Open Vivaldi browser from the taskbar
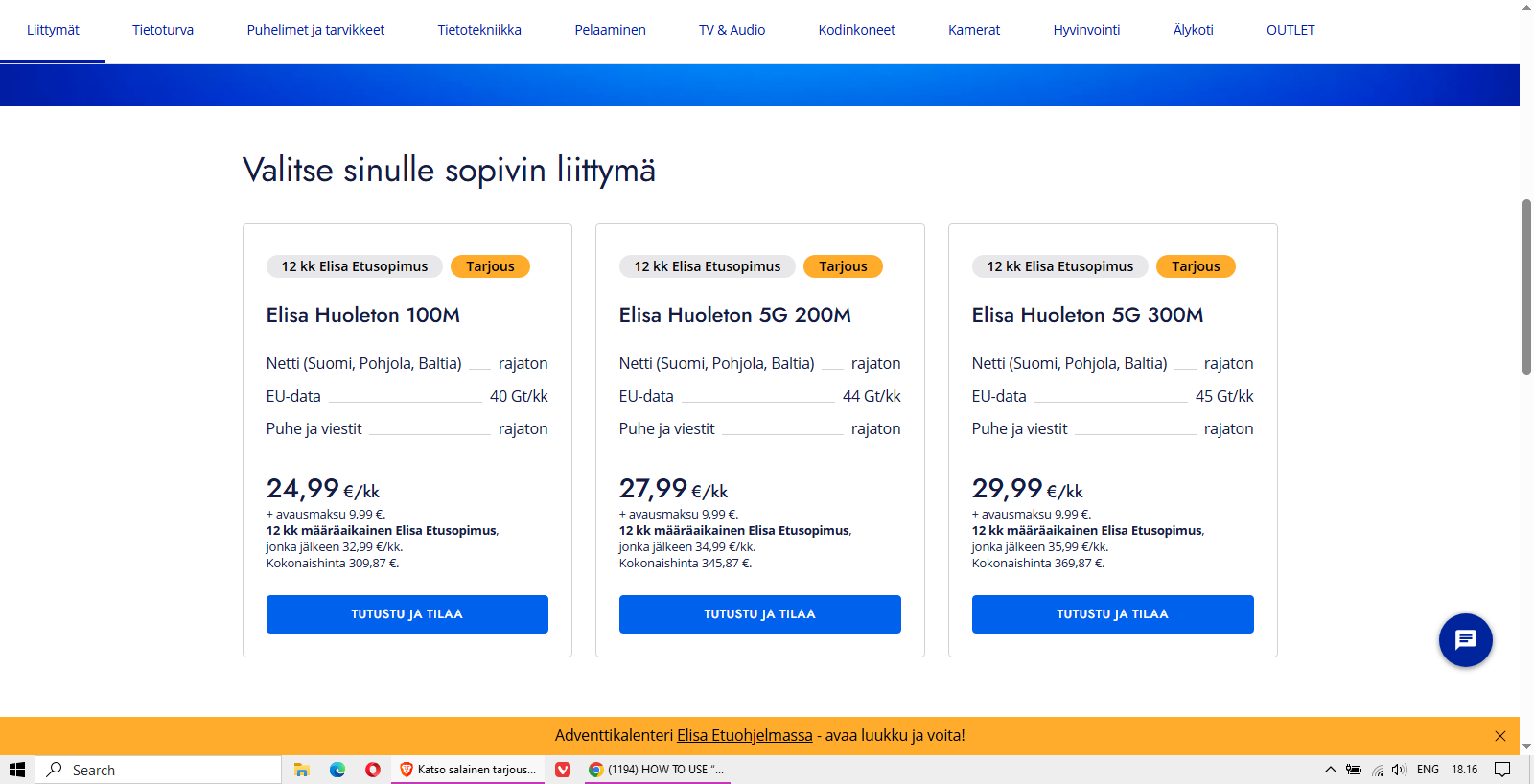 click(x=563, y=770)
